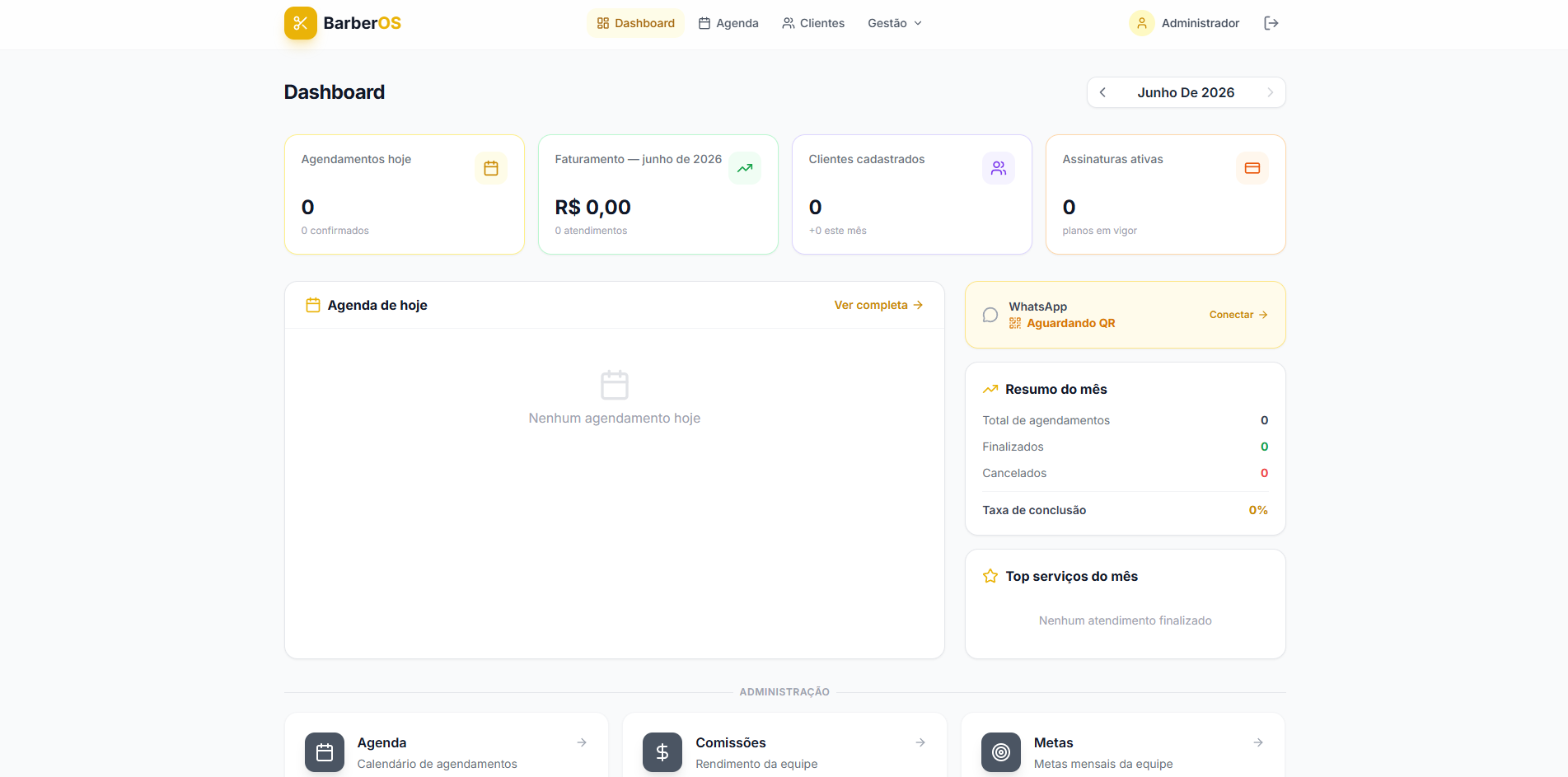Click the calendar icon in Agendamentos hoje card
The image size is (1568, 777).
pos(491,168)
